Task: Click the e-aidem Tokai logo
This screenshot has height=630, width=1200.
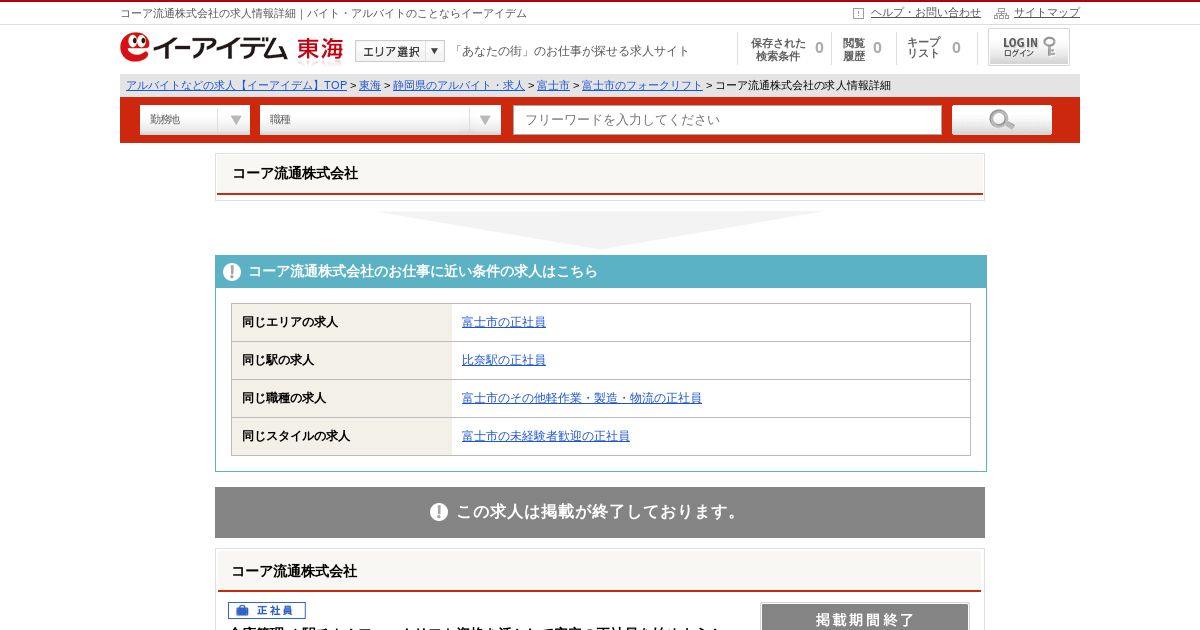Action: pyautogui.click(x=232, y=48)
